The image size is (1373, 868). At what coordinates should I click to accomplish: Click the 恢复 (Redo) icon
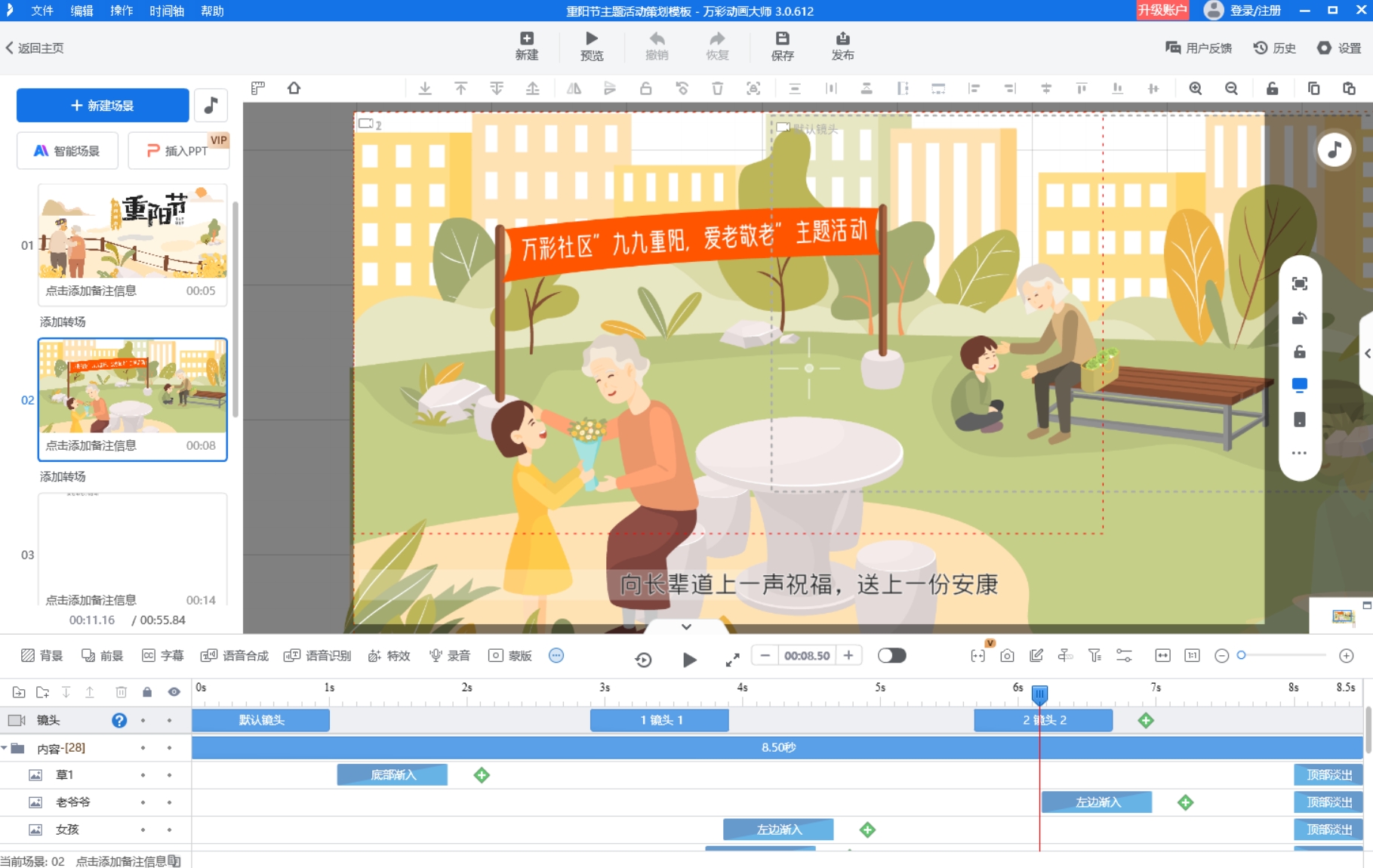(x=717, y=46)
